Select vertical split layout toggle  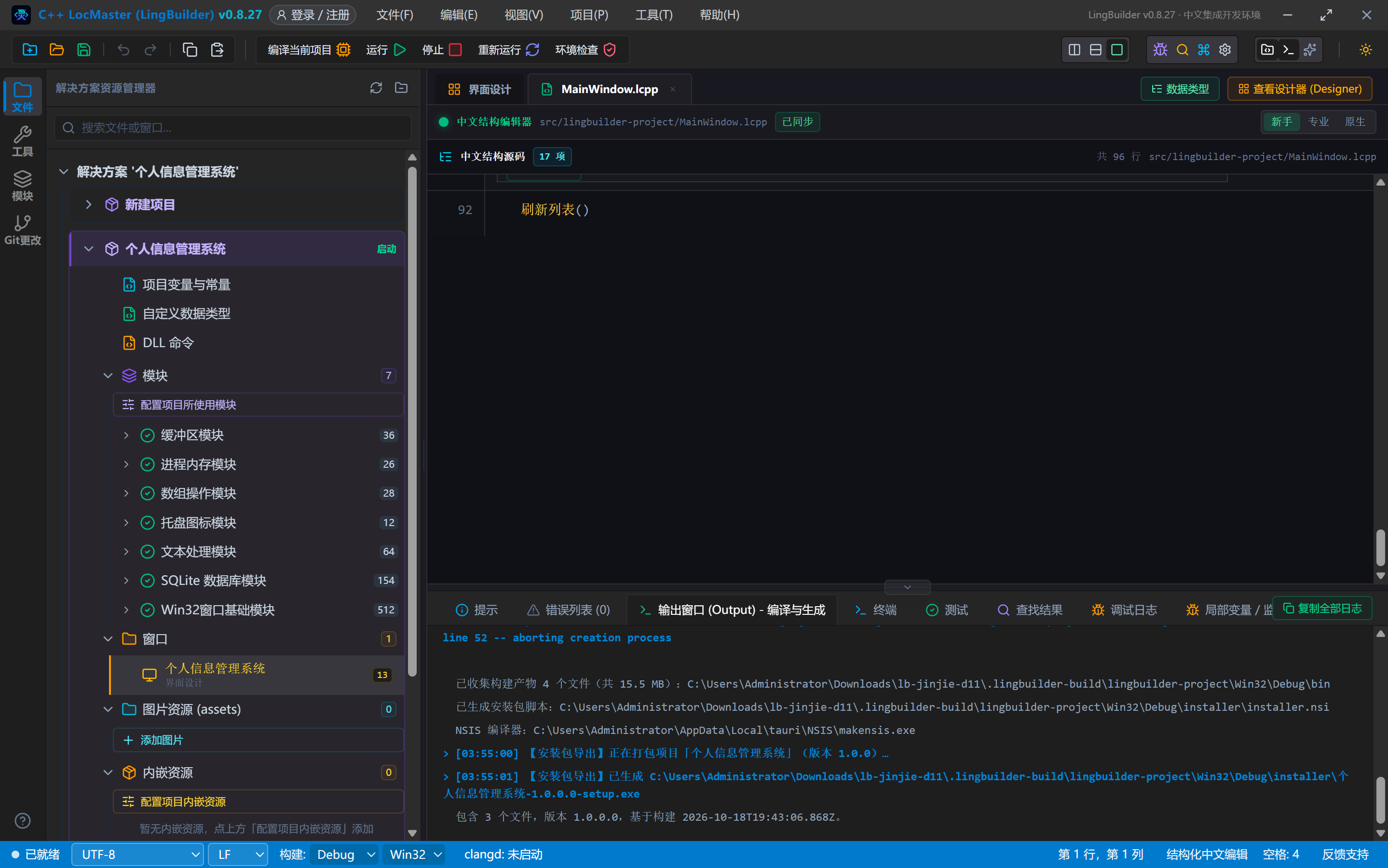pos(1075,50)
